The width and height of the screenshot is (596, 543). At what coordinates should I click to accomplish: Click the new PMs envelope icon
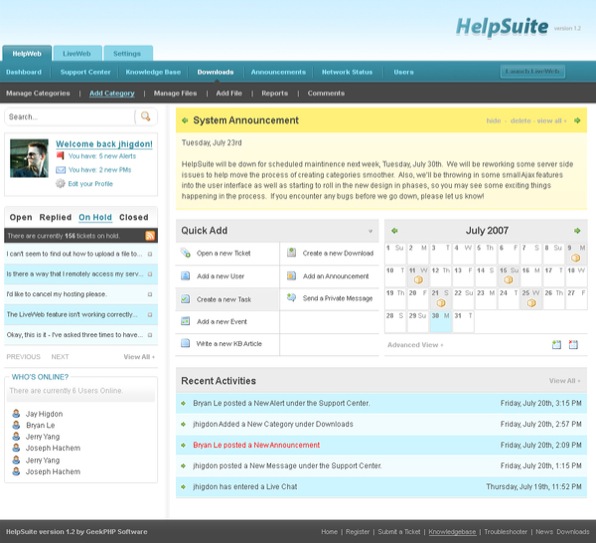tap(61, 170)
